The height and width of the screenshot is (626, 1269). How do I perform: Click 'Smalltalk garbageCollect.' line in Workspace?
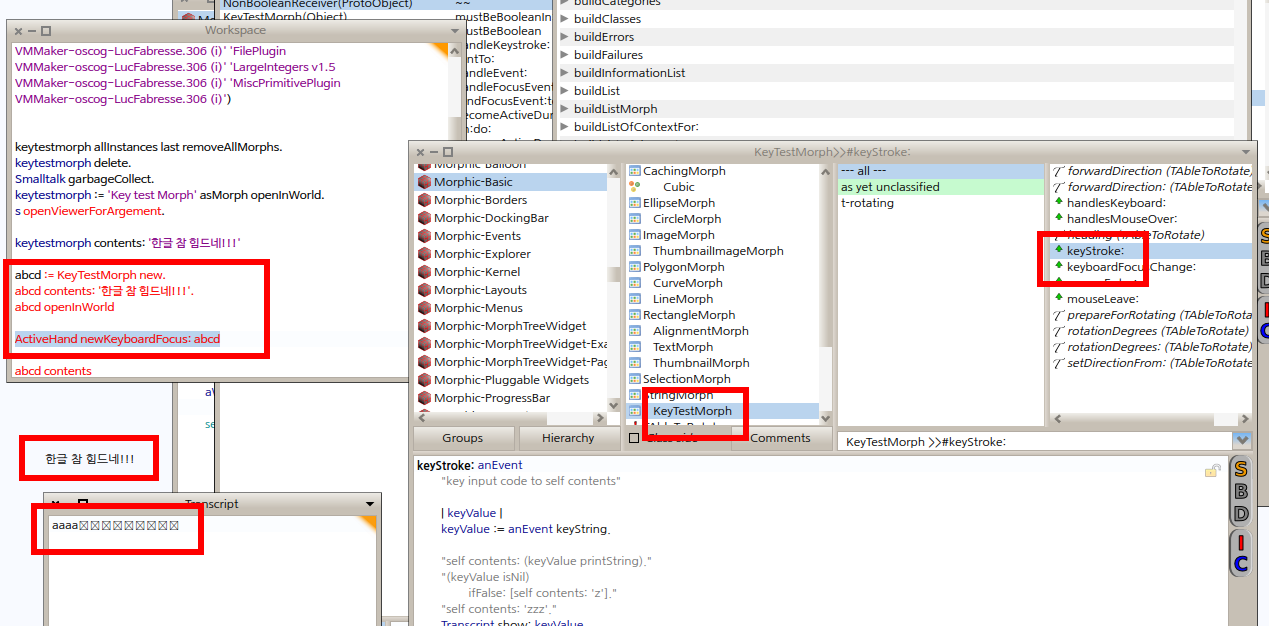(x=84, y=179)
